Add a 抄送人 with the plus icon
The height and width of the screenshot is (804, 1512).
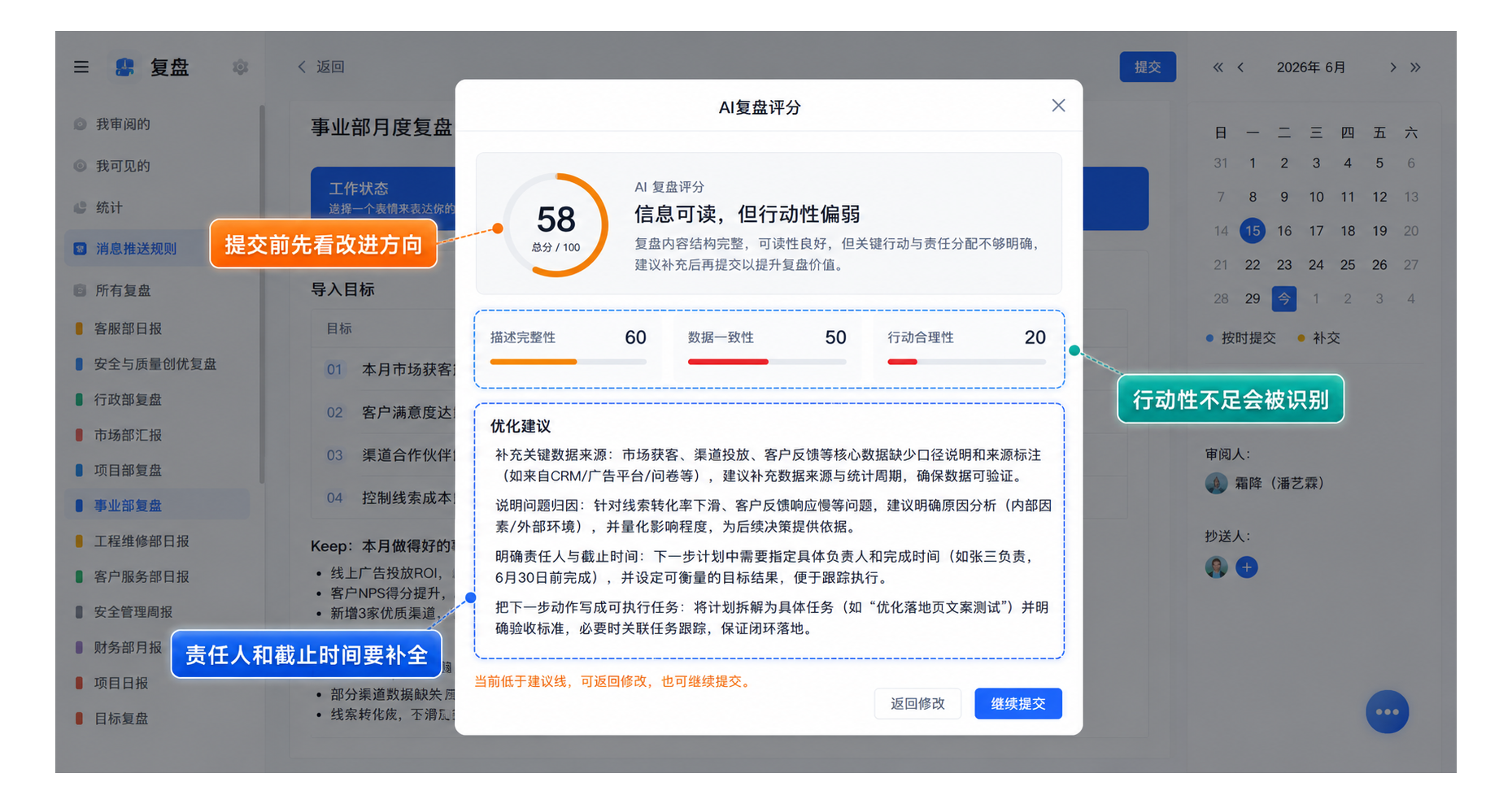(x=1247, y=567)
